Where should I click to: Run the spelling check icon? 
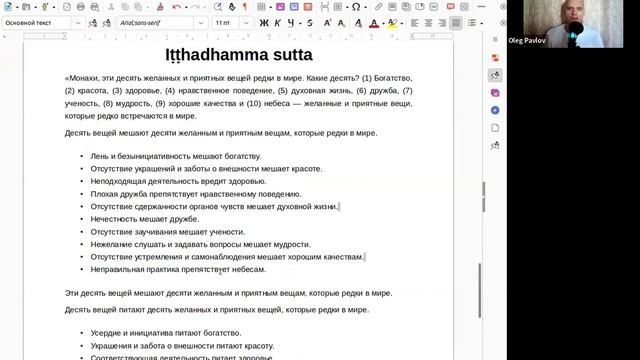point(232,7)
